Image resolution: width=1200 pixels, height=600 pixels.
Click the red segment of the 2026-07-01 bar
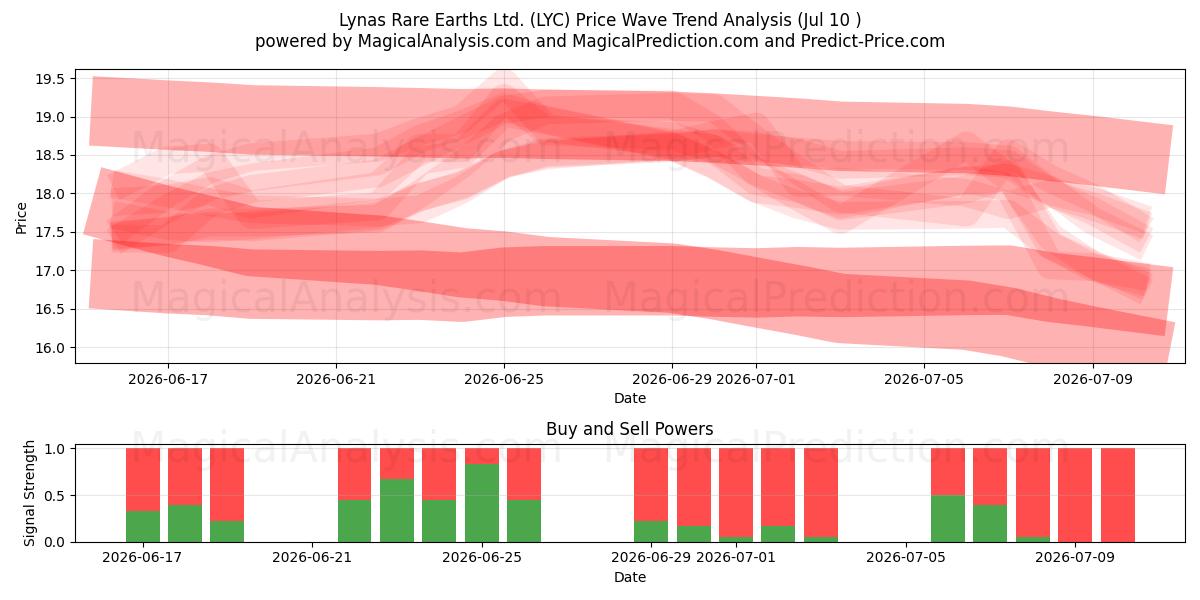(x=736, y=493)
